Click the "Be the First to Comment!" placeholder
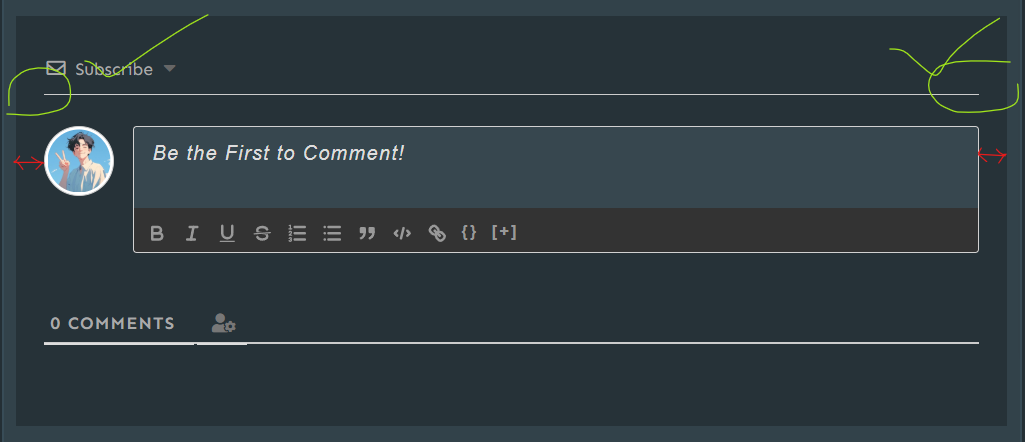 279,153
